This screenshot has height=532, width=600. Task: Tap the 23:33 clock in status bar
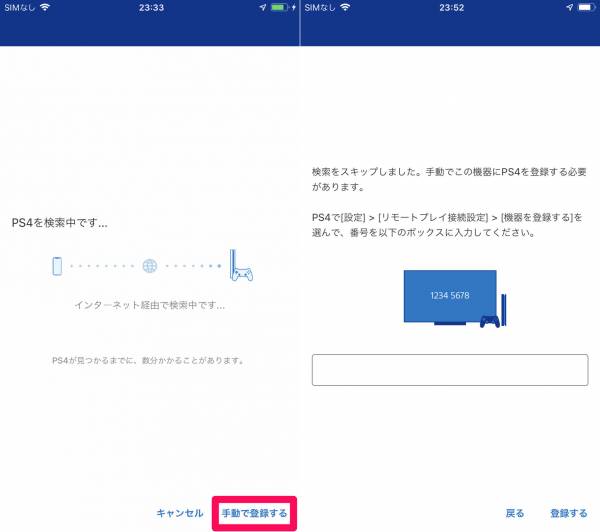point(152,8)
